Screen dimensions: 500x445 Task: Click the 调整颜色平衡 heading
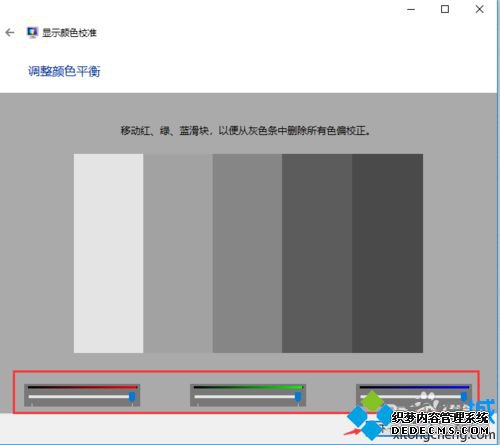click(x=64, y=71)
